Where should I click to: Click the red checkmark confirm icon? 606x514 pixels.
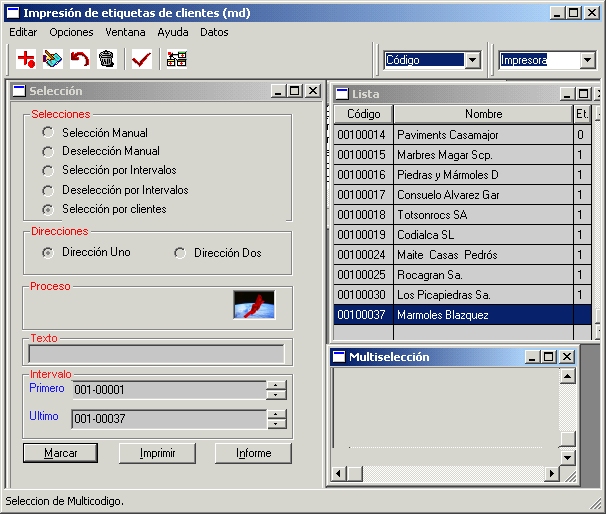pos(141,59)
